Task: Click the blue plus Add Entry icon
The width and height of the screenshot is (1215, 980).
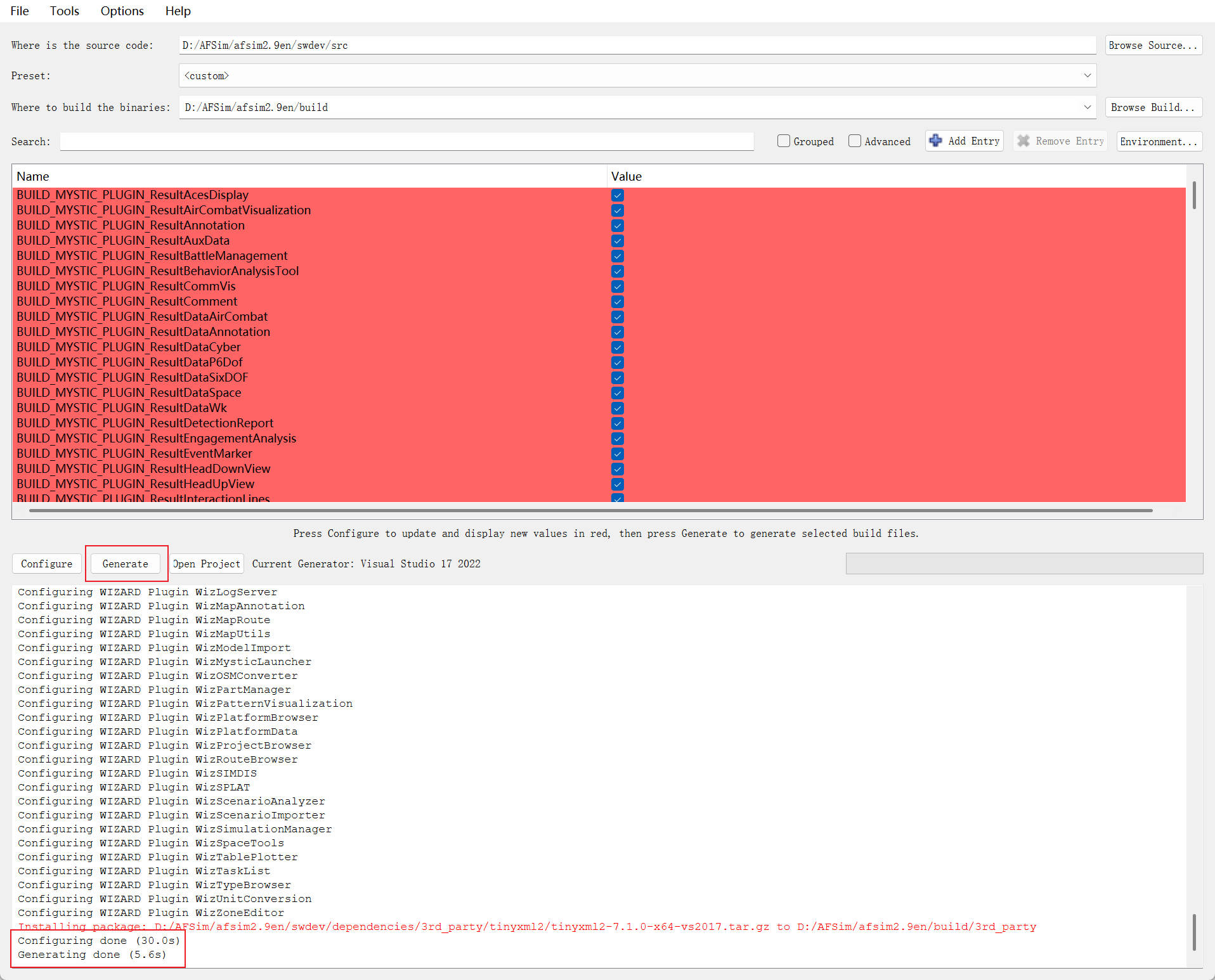Action: [935, 141]
